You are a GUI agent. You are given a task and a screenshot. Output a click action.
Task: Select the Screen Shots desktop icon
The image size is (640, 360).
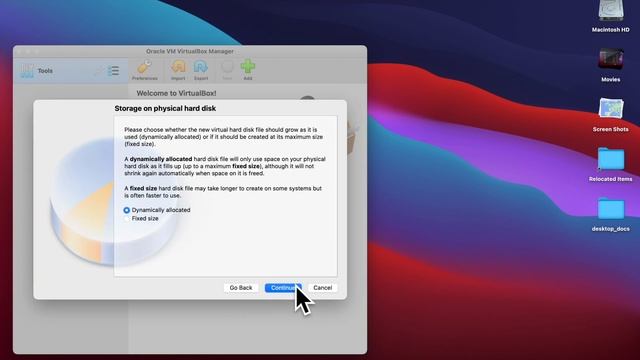pyautogui.click(x=611, y=115)
